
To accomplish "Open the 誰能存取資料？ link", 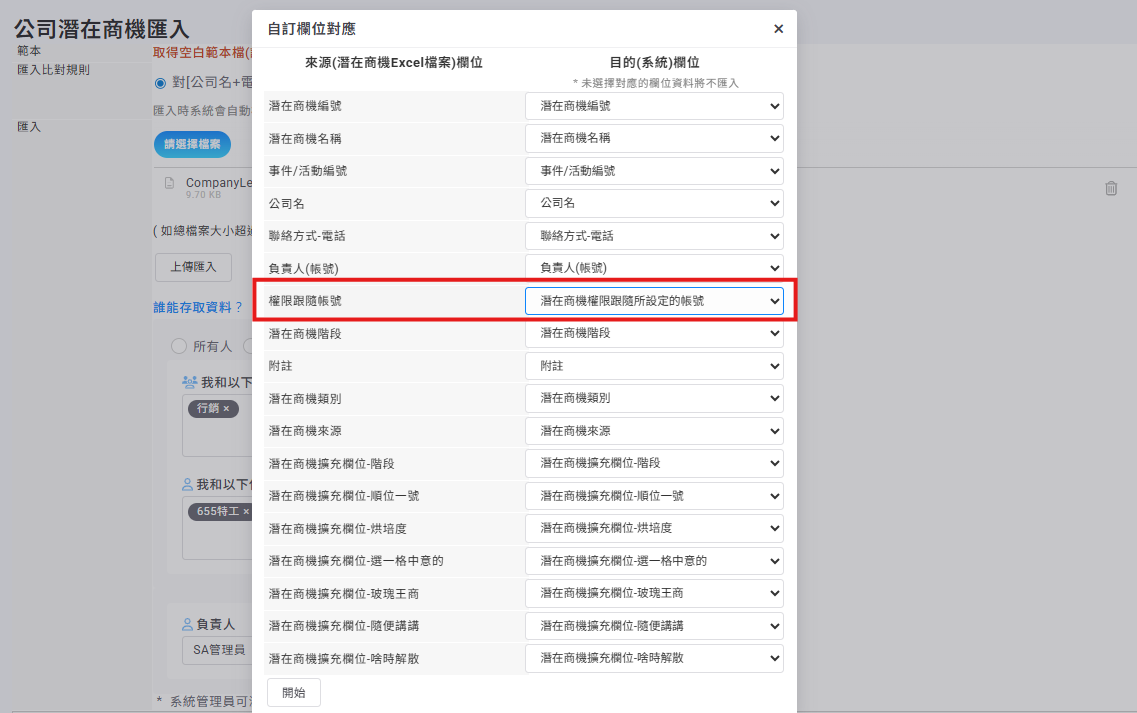I will tap(197, 307).
